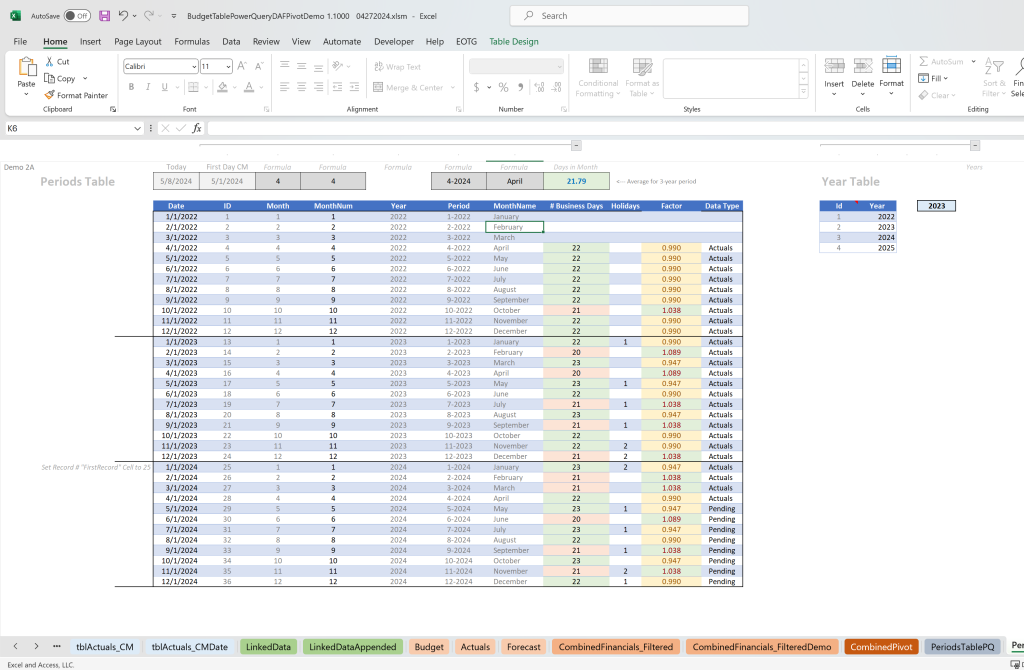This screenshot has width=1024, height=670.
Task: Click the Redo arrow icon
Action: [x=148, y=16]
